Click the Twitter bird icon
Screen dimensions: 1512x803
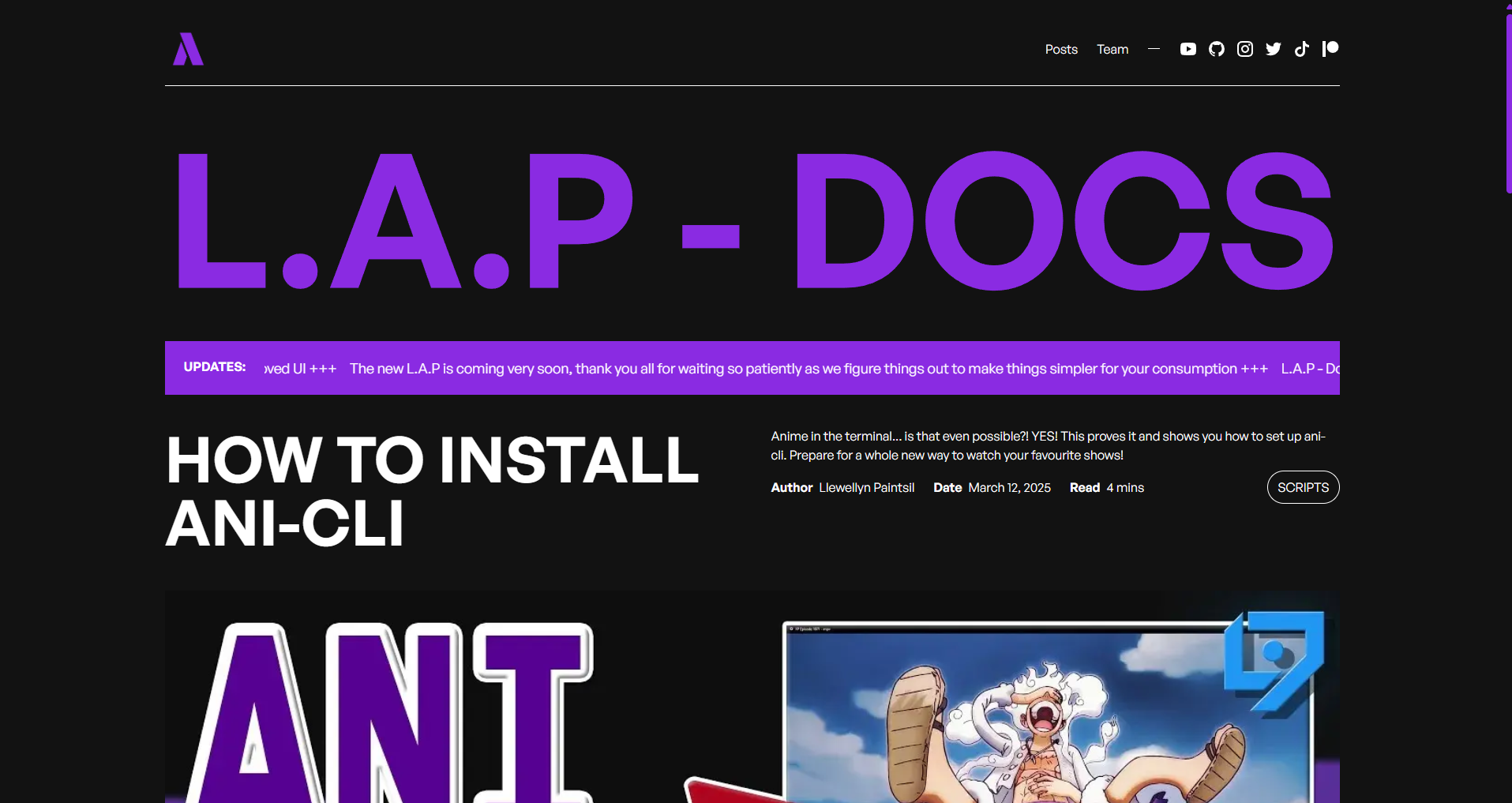[x=1273, y=49]
